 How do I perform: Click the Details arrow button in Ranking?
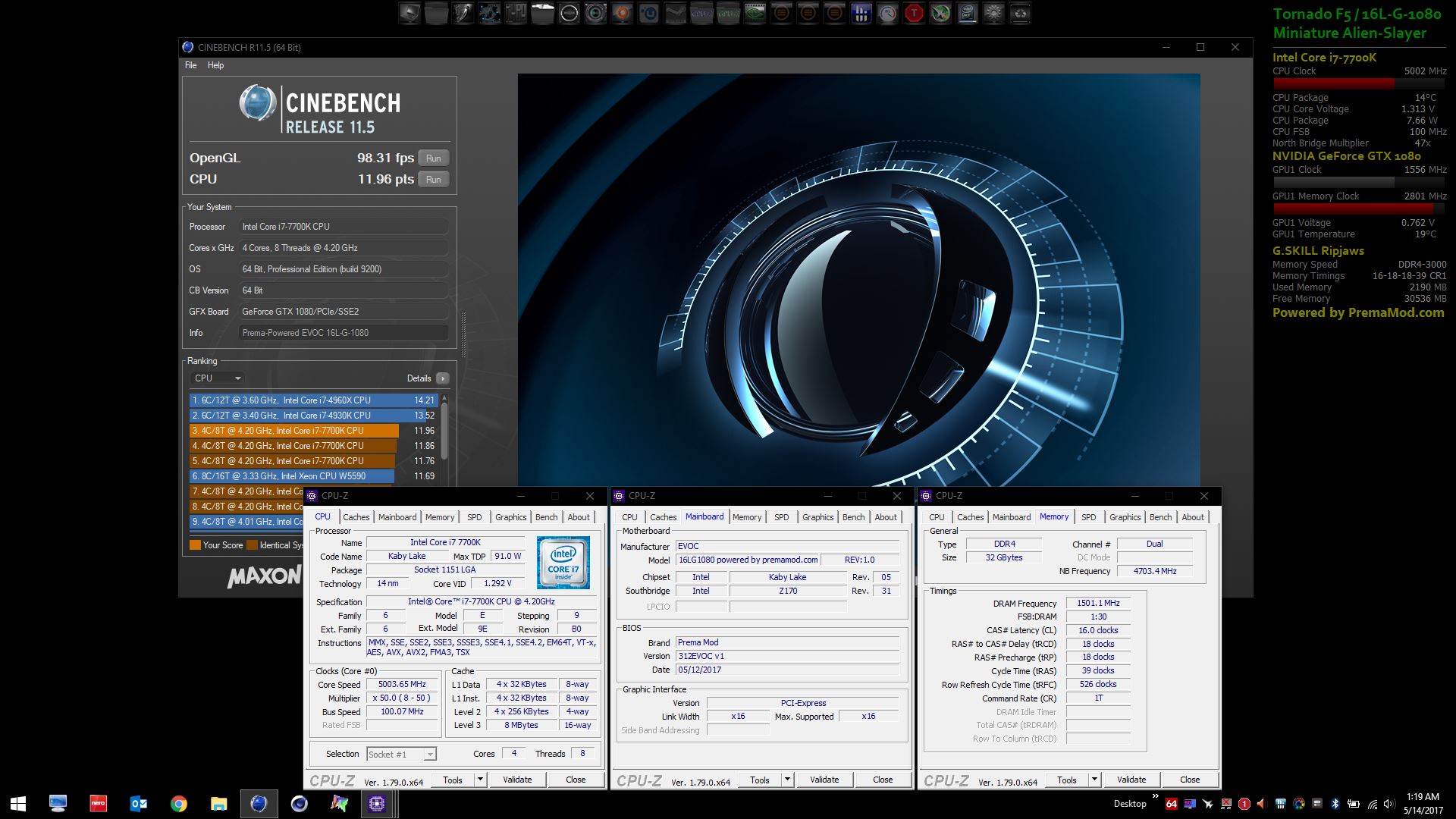click(443, 378)
